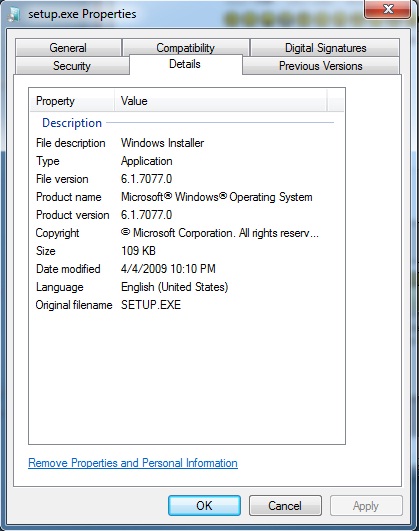Select the File description row label

[x=70, y=143]
